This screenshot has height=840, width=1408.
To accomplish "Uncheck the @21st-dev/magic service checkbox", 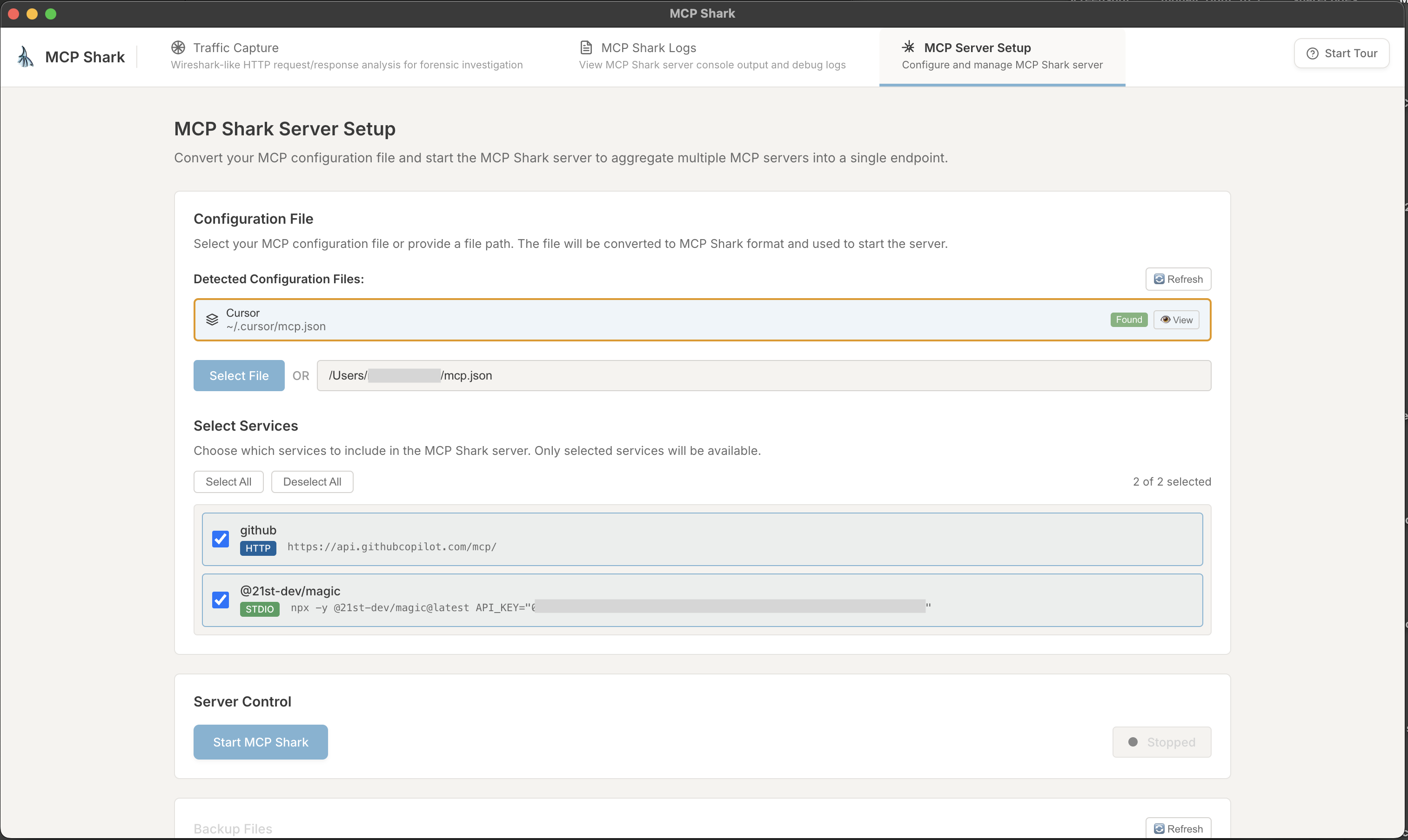I will coord(220,600).
